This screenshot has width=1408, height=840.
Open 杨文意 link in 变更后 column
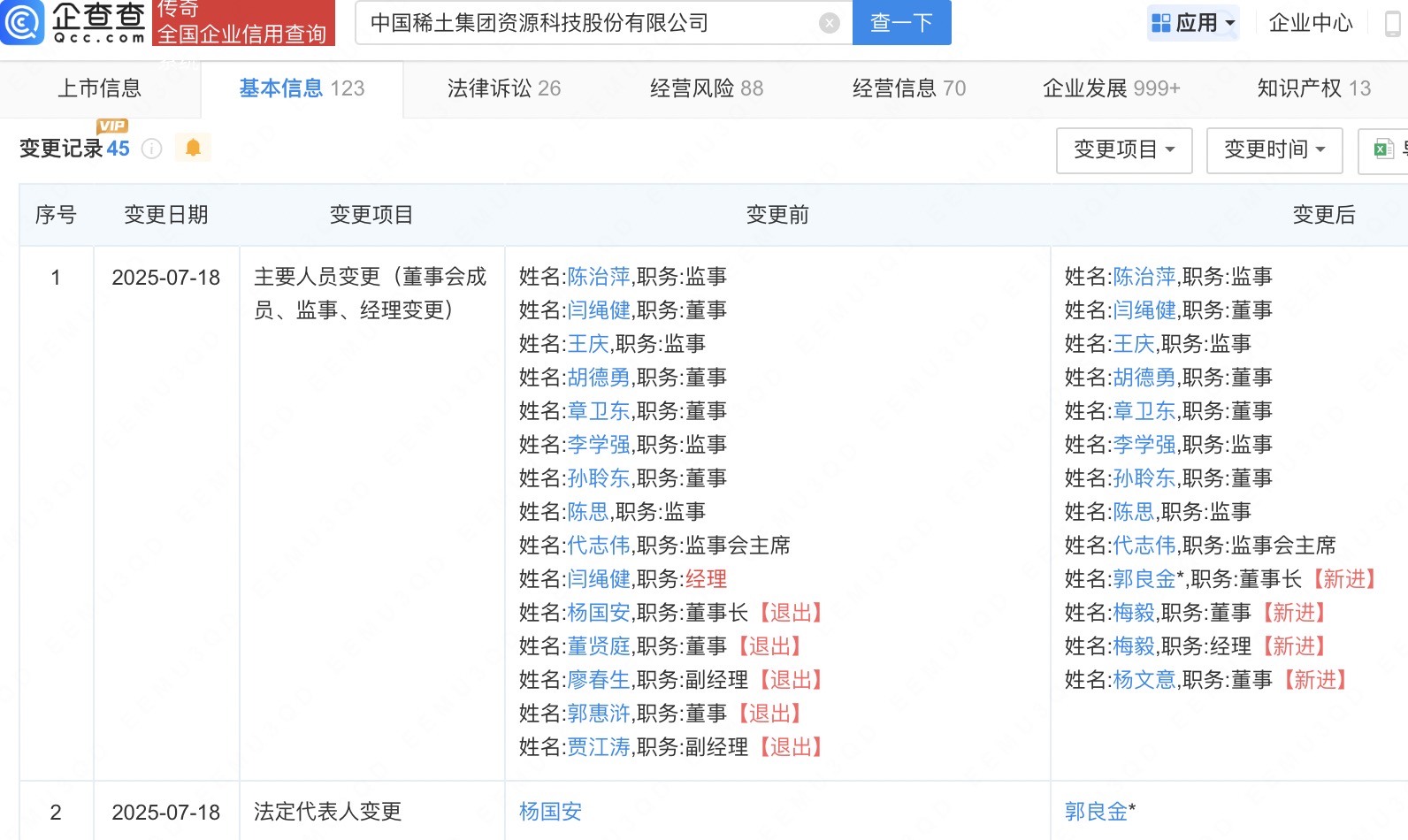1144,680
